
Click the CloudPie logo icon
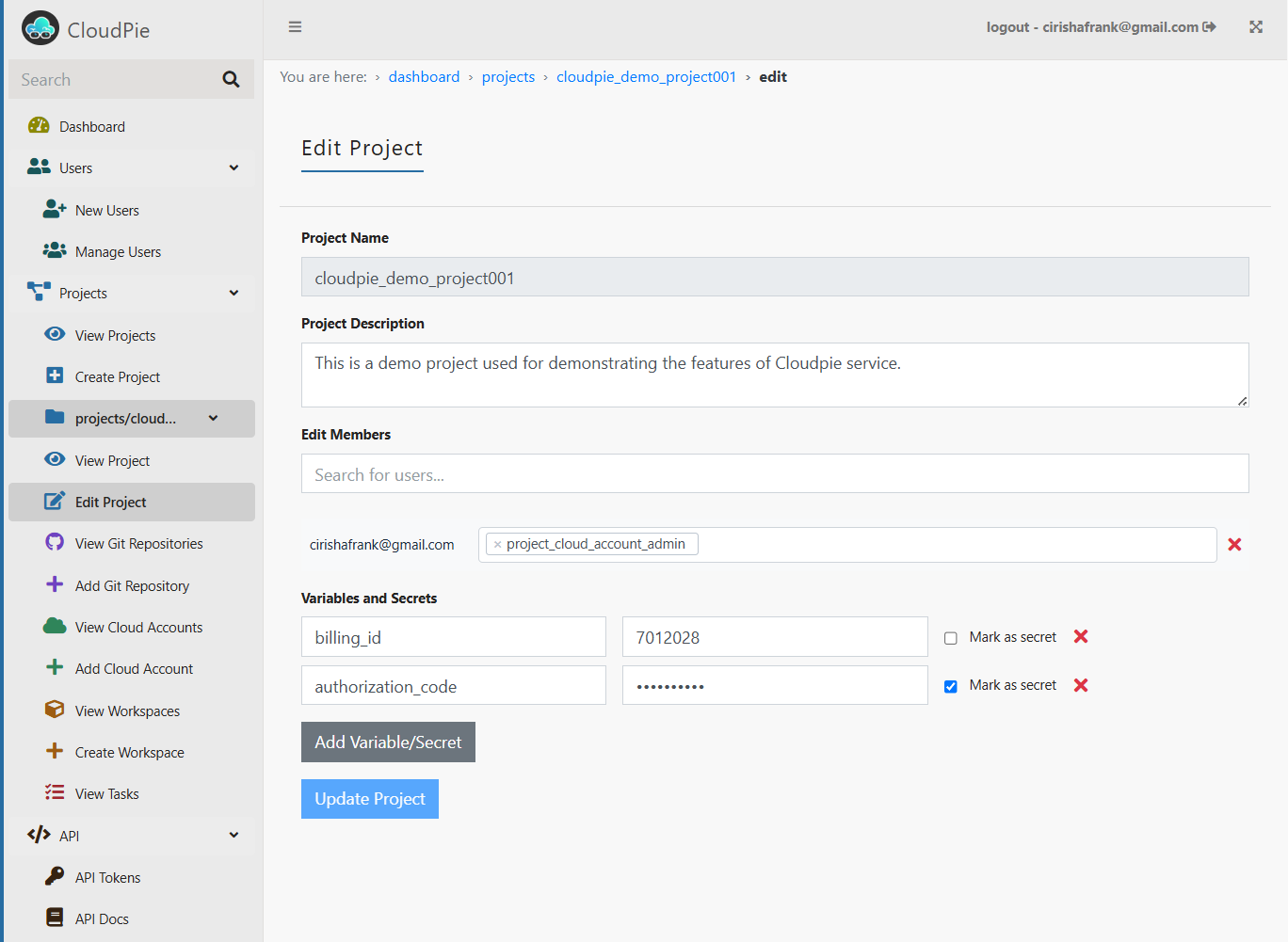(x=40, y=28)
